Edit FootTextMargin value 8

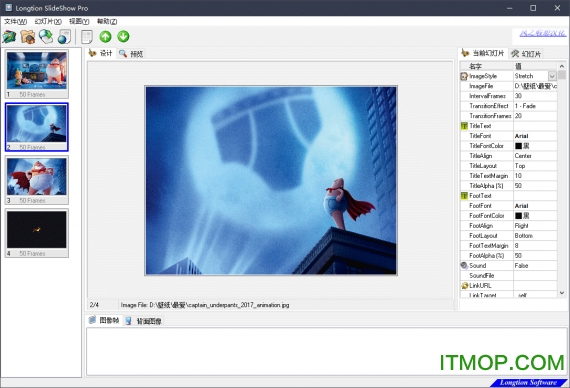pyautogui.click(x=535, y=245)
